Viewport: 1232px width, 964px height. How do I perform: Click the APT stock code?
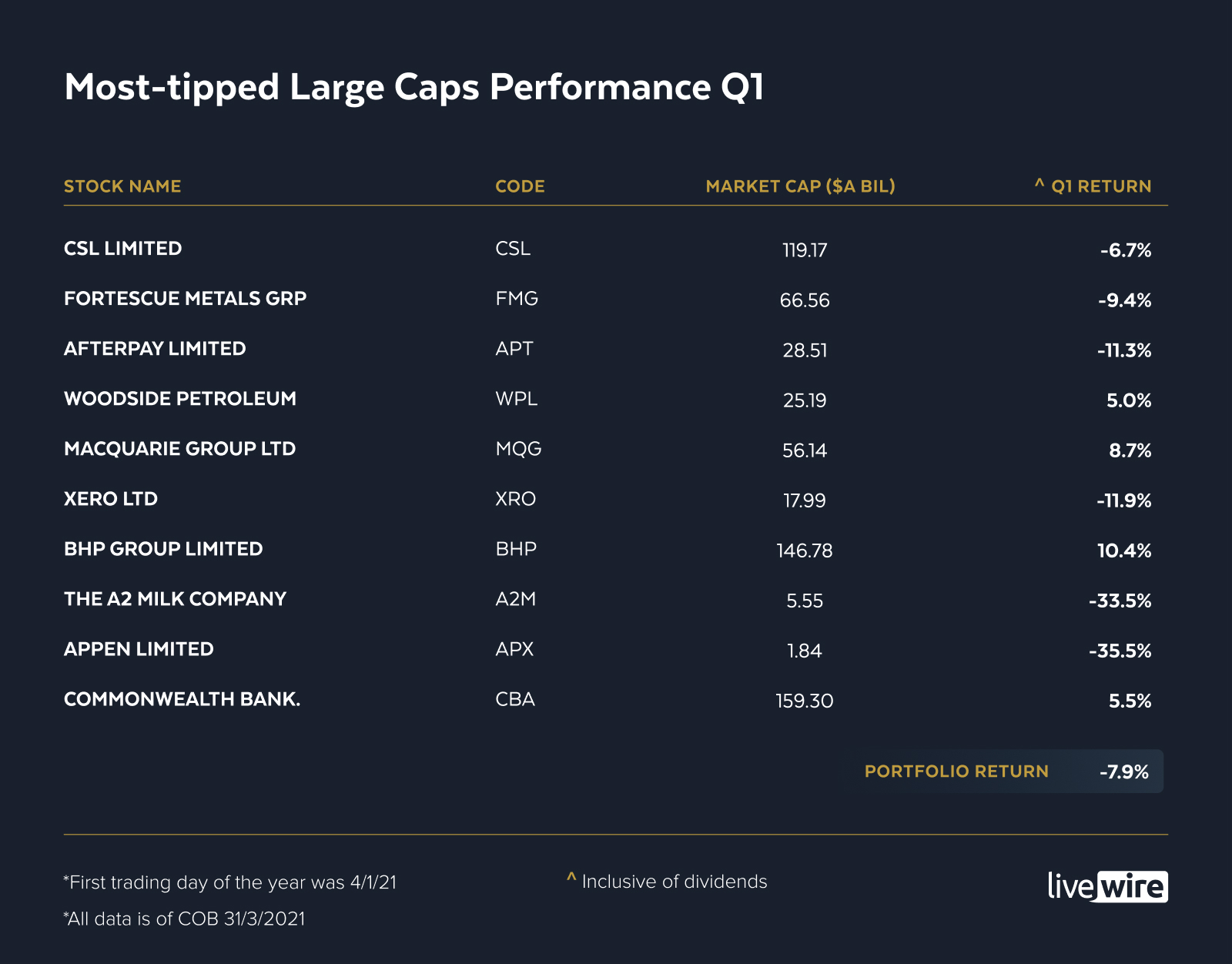(x=514, y=349)
